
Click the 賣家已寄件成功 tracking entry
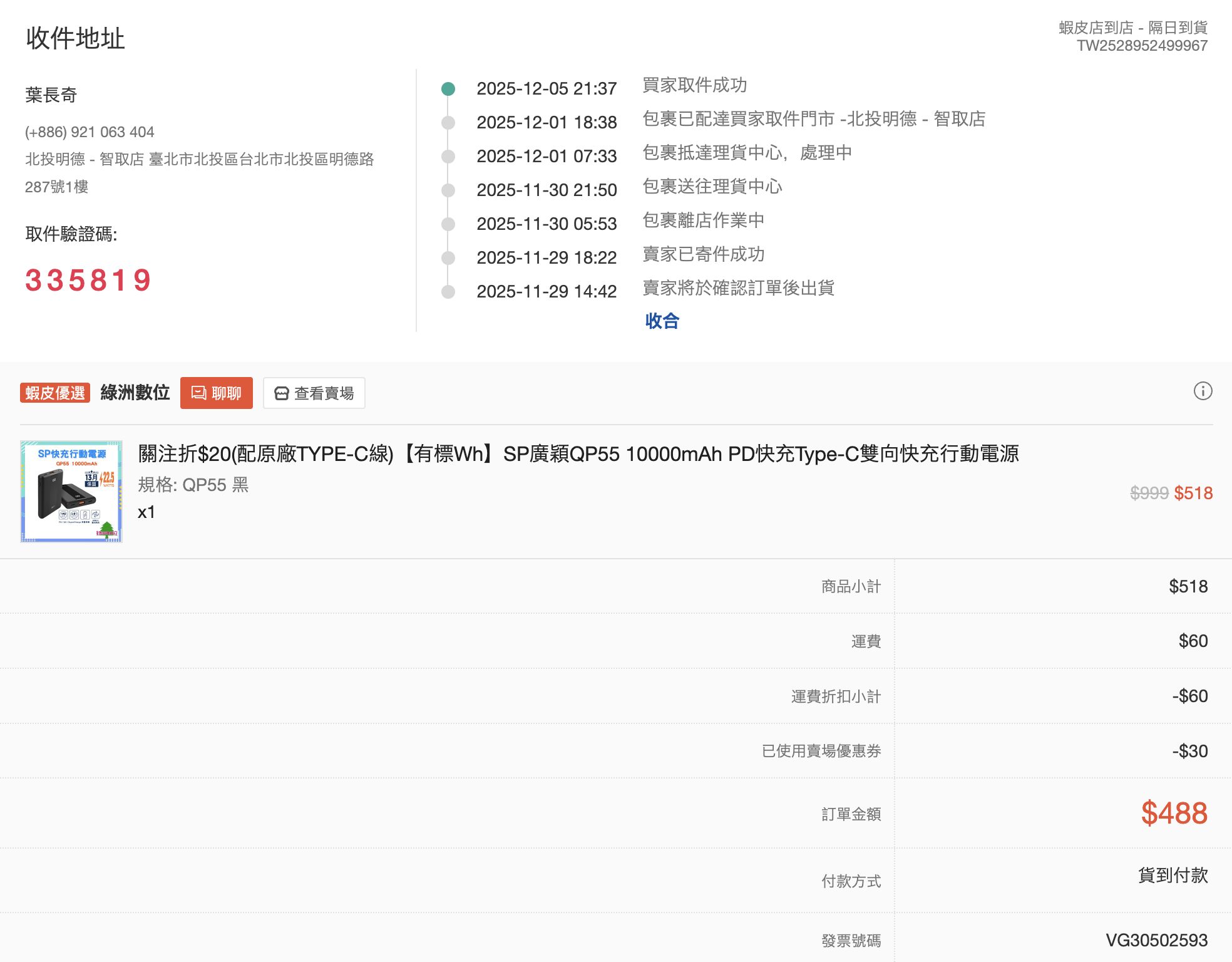coord(703,254)
